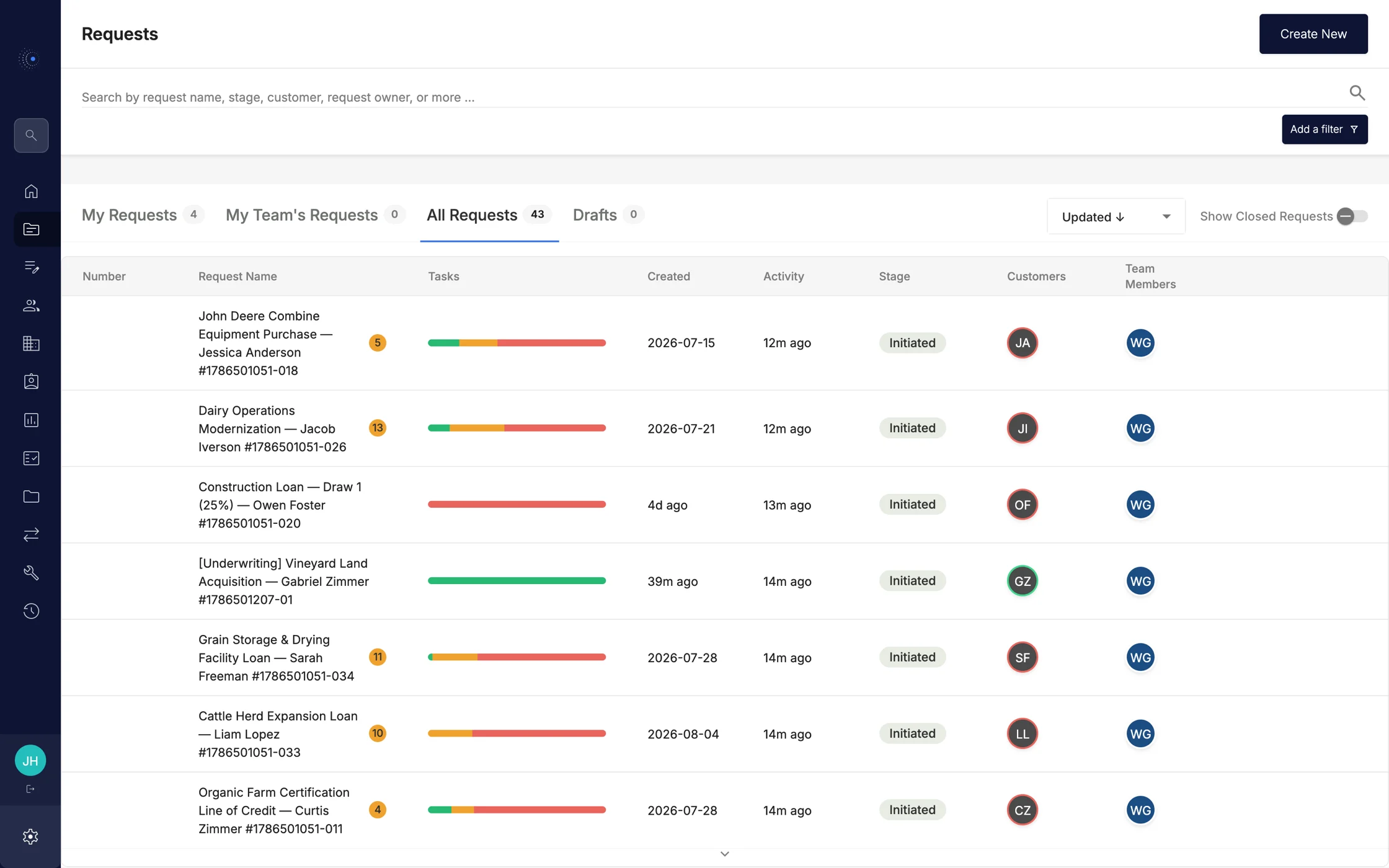The image size is (1389, 868).
Task: Click Number column header
Action: [x=104, y=277]
